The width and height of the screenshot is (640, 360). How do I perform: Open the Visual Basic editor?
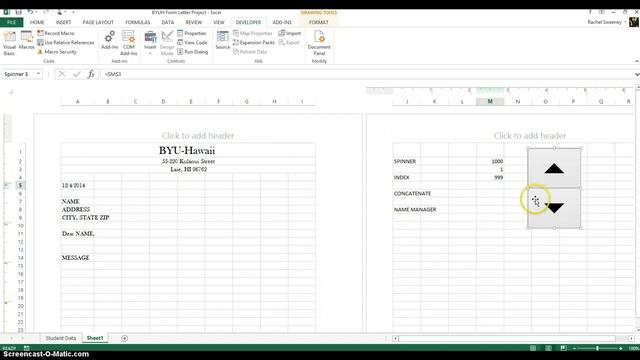click(9, 43)
